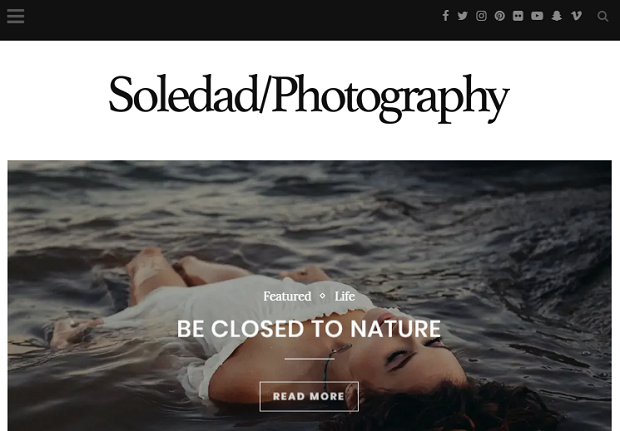The width and height of the screenshot is (620, 431).
Task: Open the YouTube channel icon
Action: click(537, 16)
